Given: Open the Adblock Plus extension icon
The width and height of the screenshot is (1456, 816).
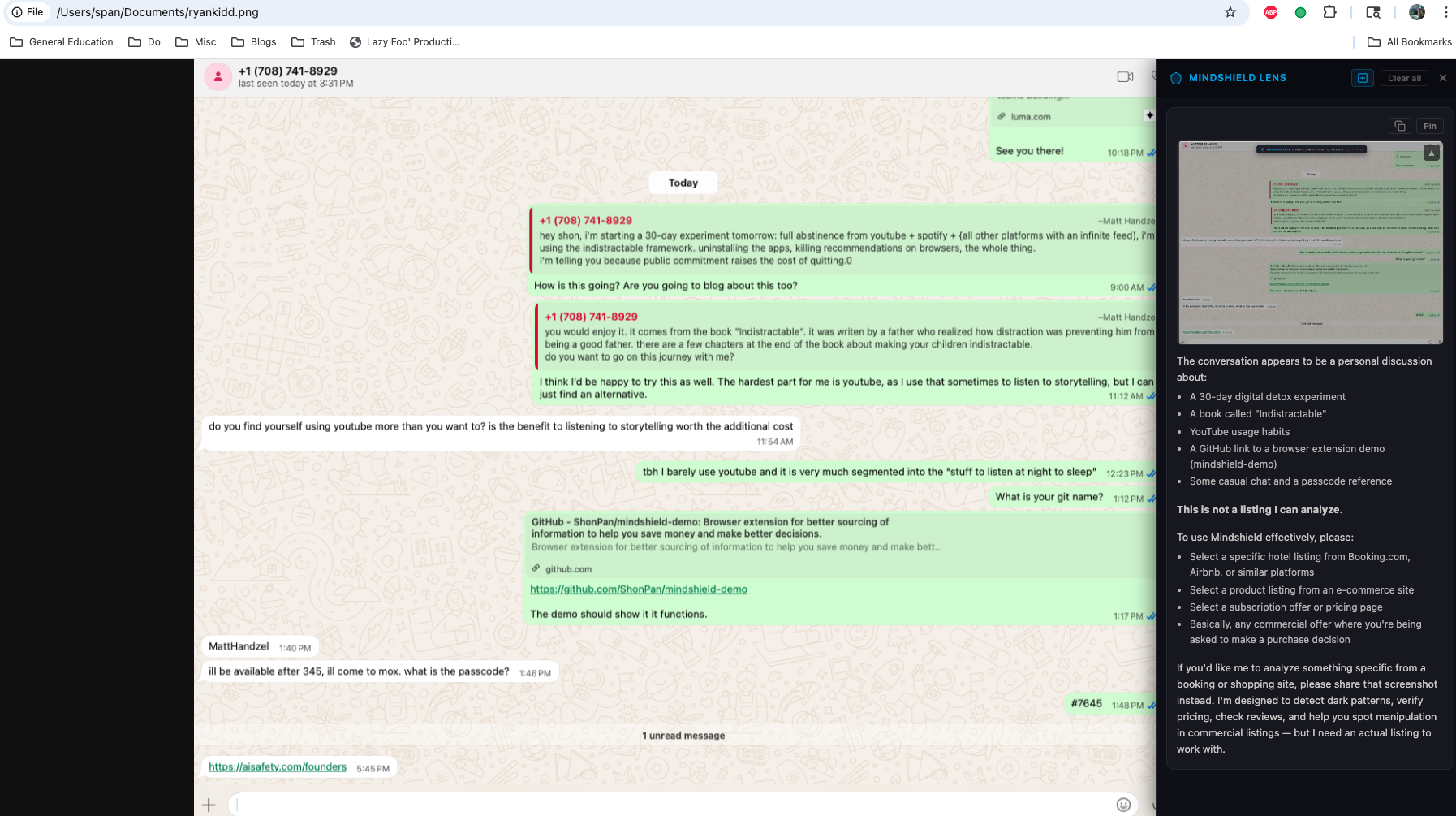Looking at the screenshot, I should click(1271, 12).
